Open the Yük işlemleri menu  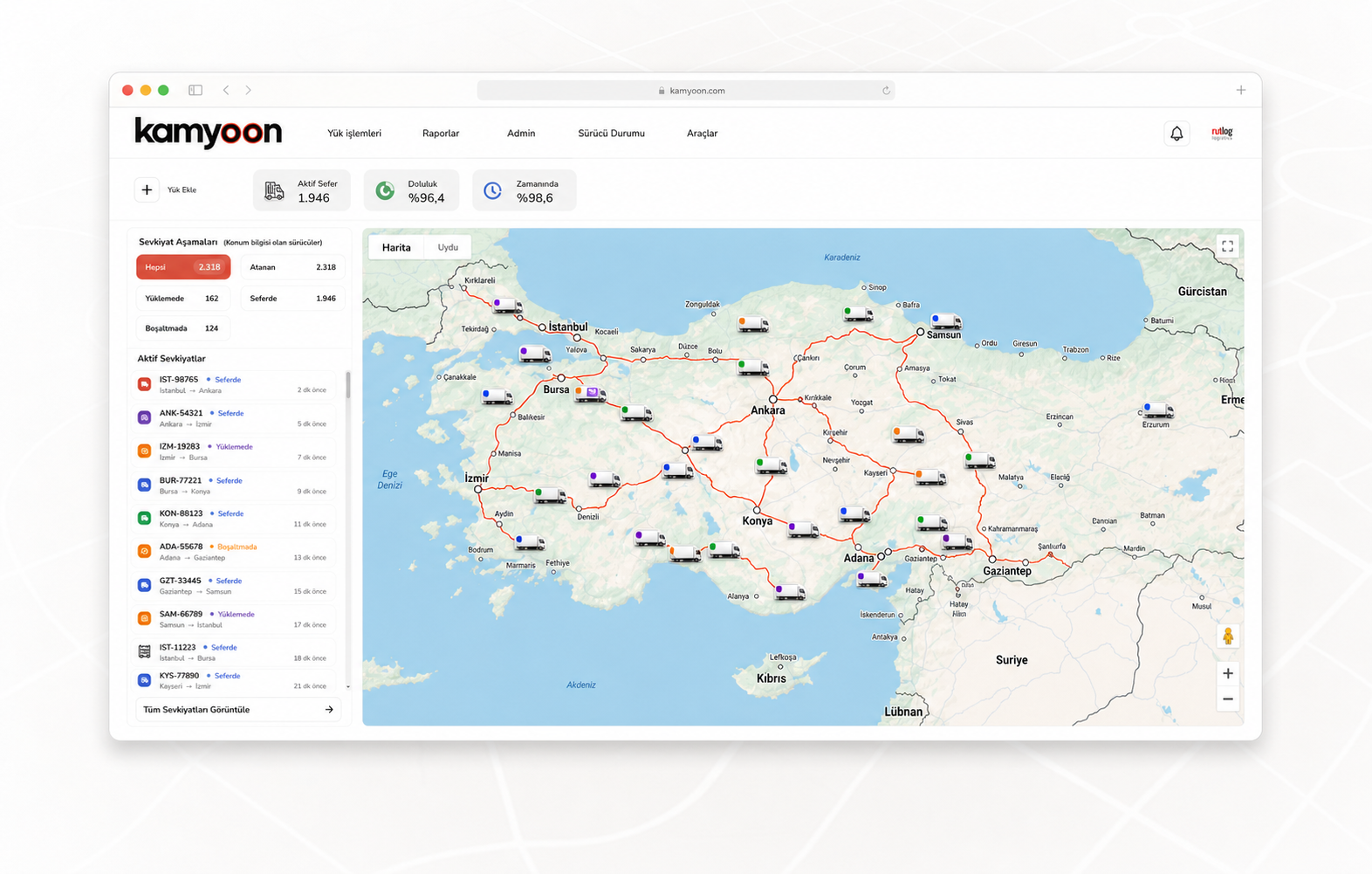[x=354, y=134]
